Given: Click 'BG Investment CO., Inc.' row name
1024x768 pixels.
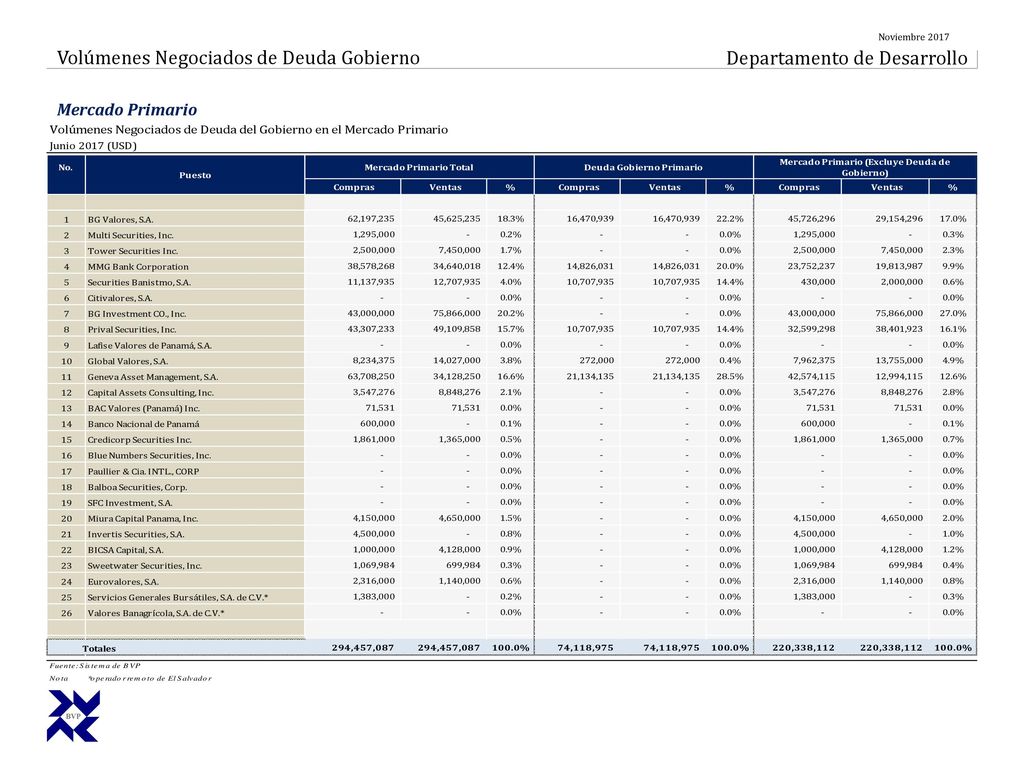Looking at the screenshot, I should (137, 313).
